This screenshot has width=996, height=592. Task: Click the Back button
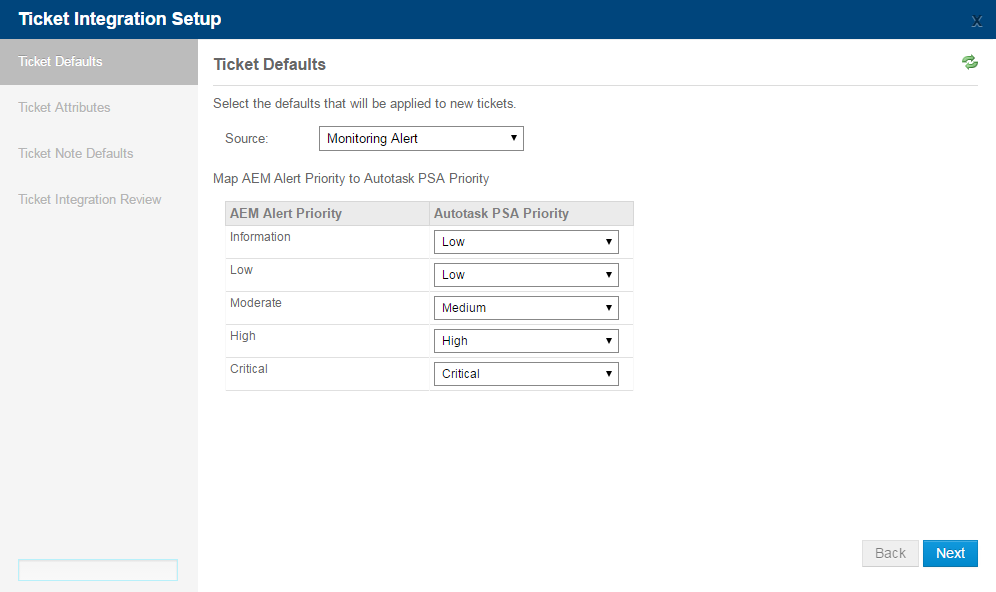click(x=890, y=553)
